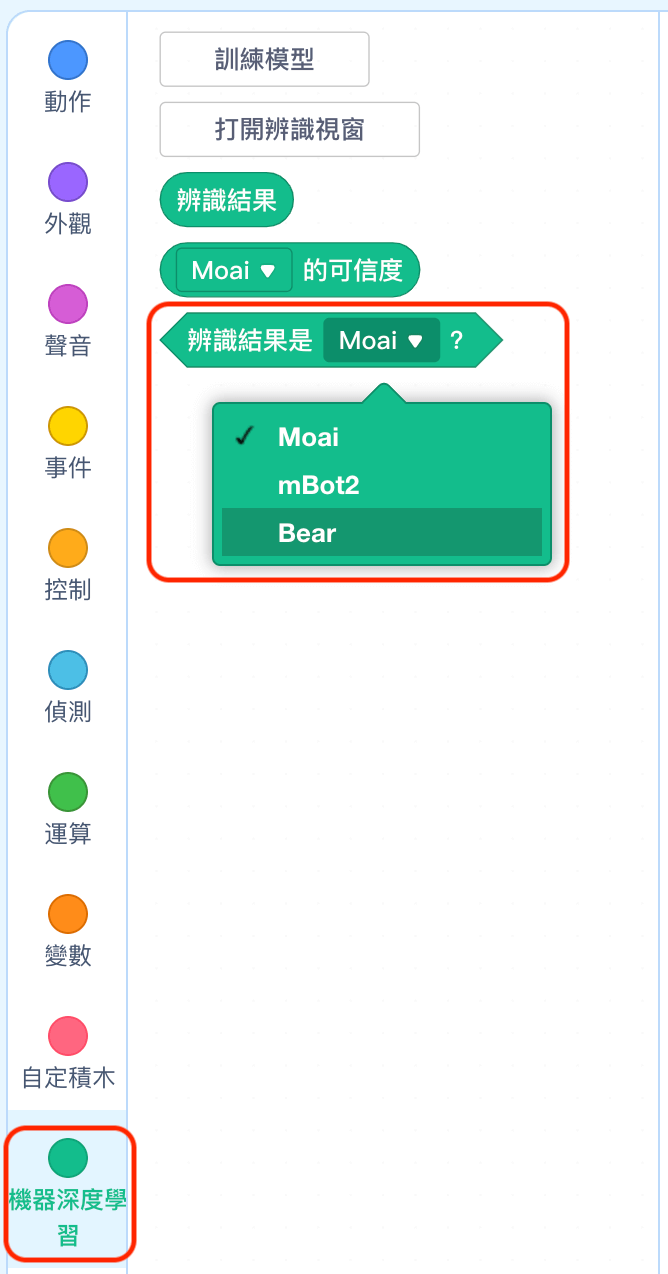The image size is (668, 1274).
Task: Pick the 辨識結果 reporter block
Action: click(227, 200)
